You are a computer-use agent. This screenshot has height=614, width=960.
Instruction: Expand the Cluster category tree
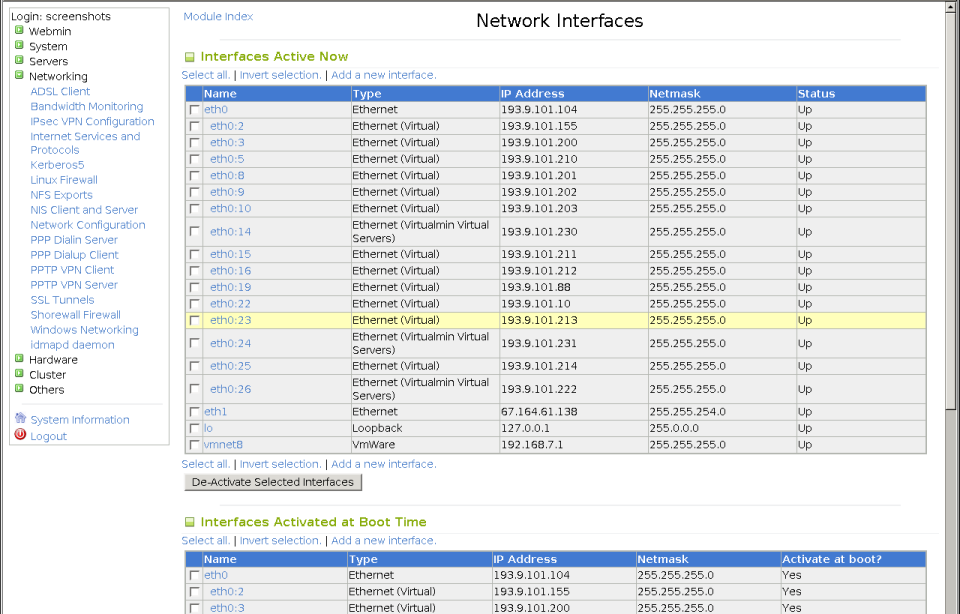(x=17, y=374)
